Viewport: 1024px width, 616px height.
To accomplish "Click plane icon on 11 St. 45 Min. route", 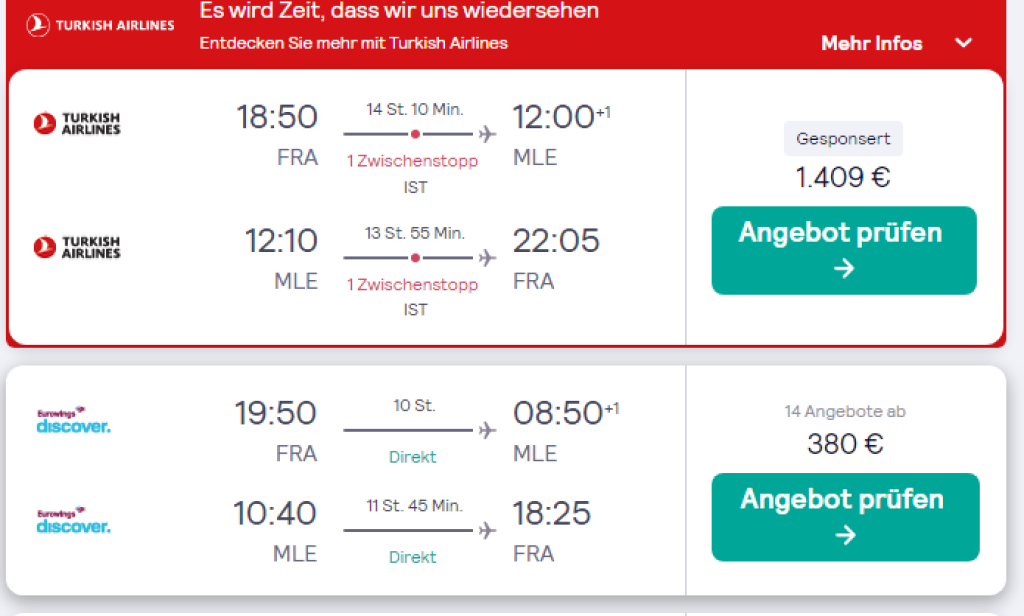I will click(487, 530).
